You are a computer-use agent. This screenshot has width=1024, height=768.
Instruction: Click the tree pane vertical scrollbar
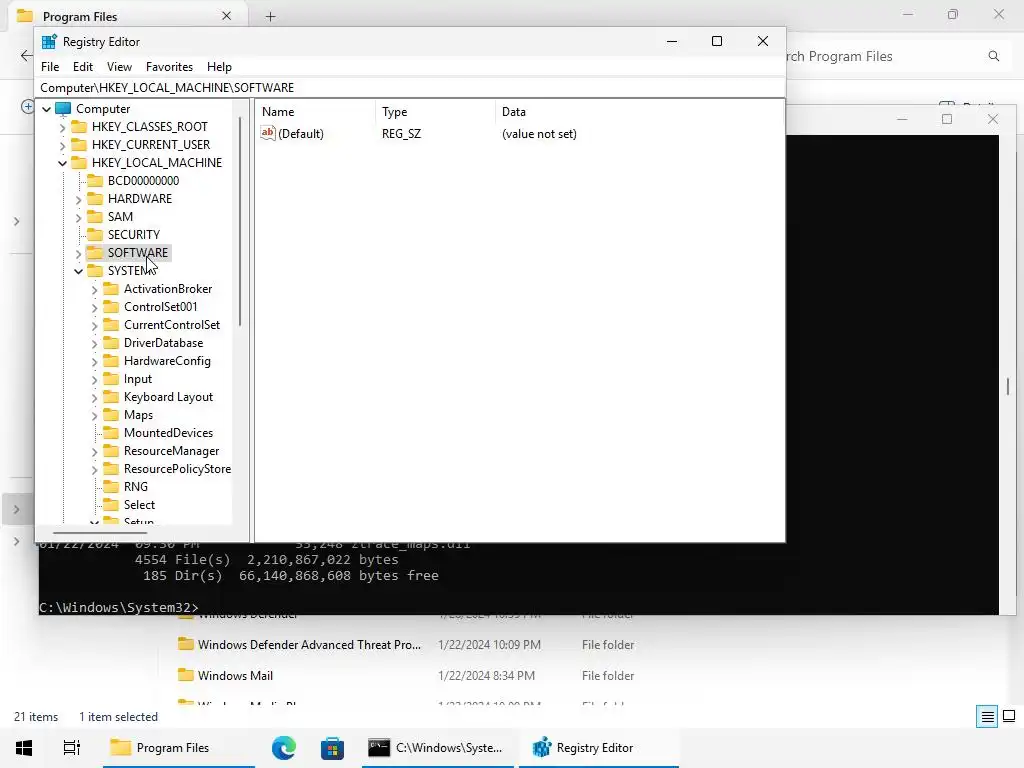pyautogui.click(x=240, y=222)
